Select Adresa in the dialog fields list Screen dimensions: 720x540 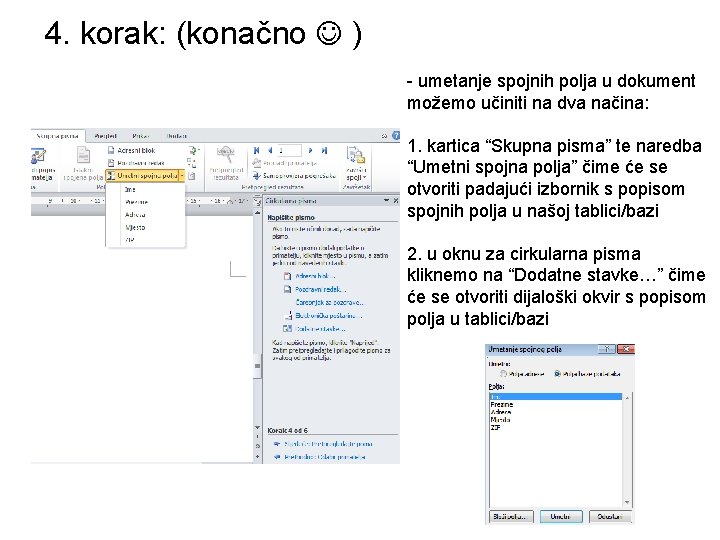point(556,412)
